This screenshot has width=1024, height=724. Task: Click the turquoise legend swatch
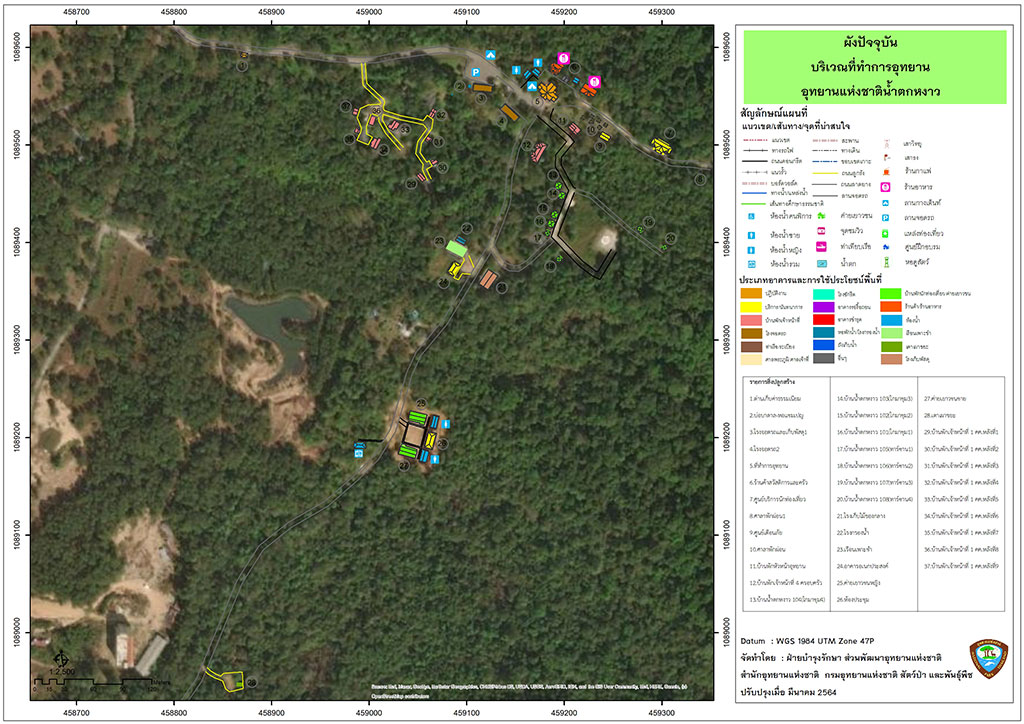[x=824, y=294]
